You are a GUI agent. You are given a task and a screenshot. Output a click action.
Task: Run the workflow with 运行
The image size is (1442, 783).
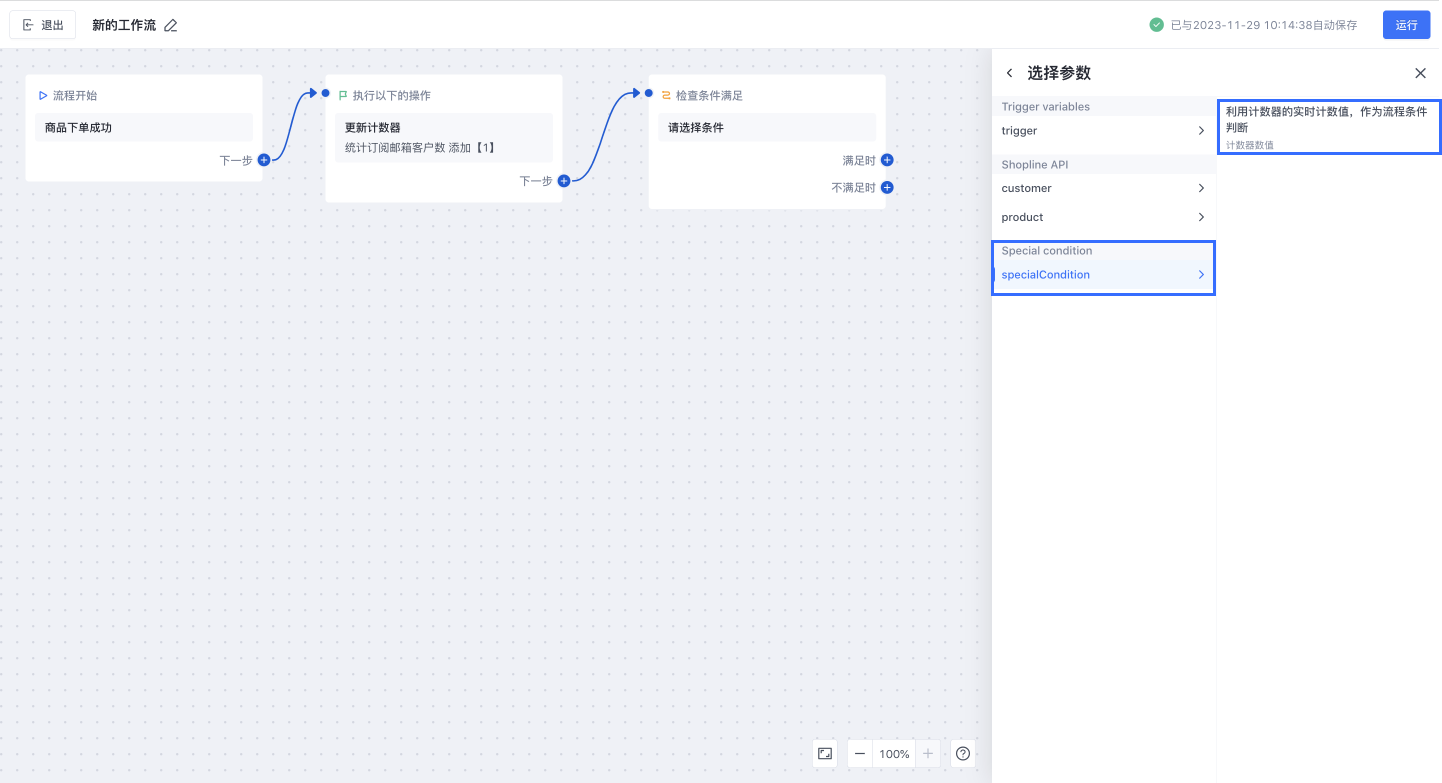(1407, 25)
